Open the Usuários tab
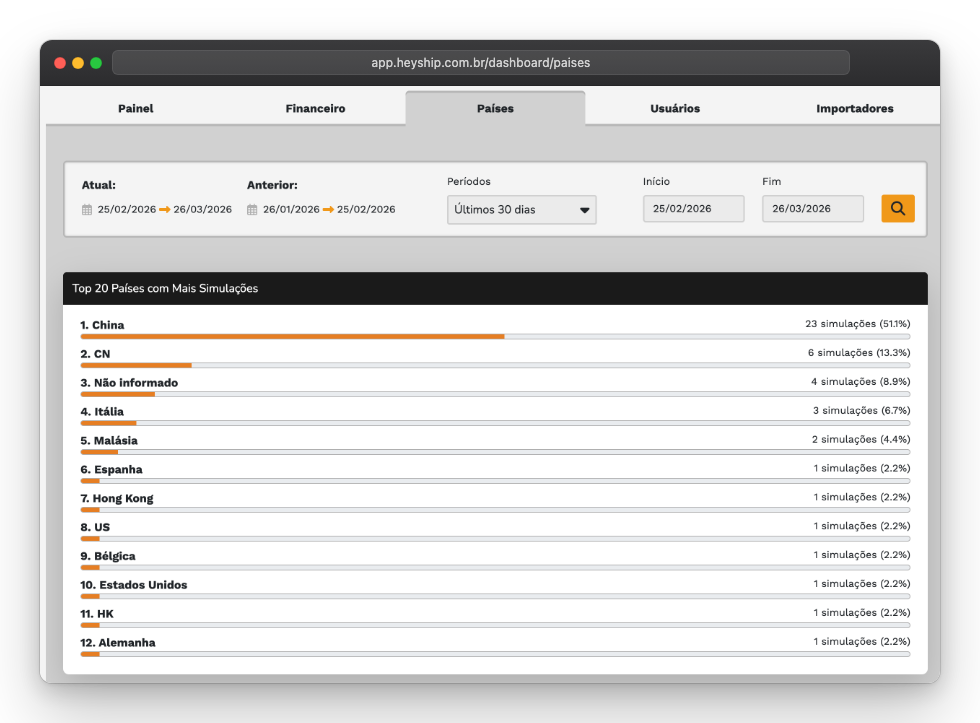Image resolution: width=980 pixels, height=723 pixels. pos(674,108)
